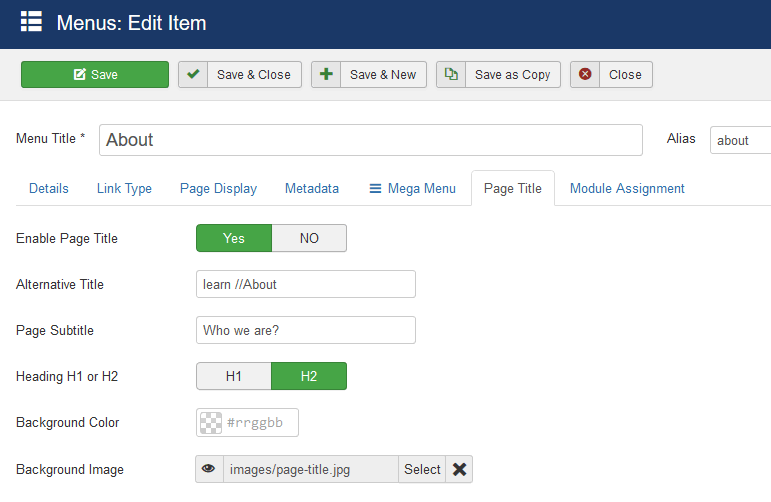Set Enable Page Title to NO
The height and width of the screenshot is (502, 771).
(309, 238)
